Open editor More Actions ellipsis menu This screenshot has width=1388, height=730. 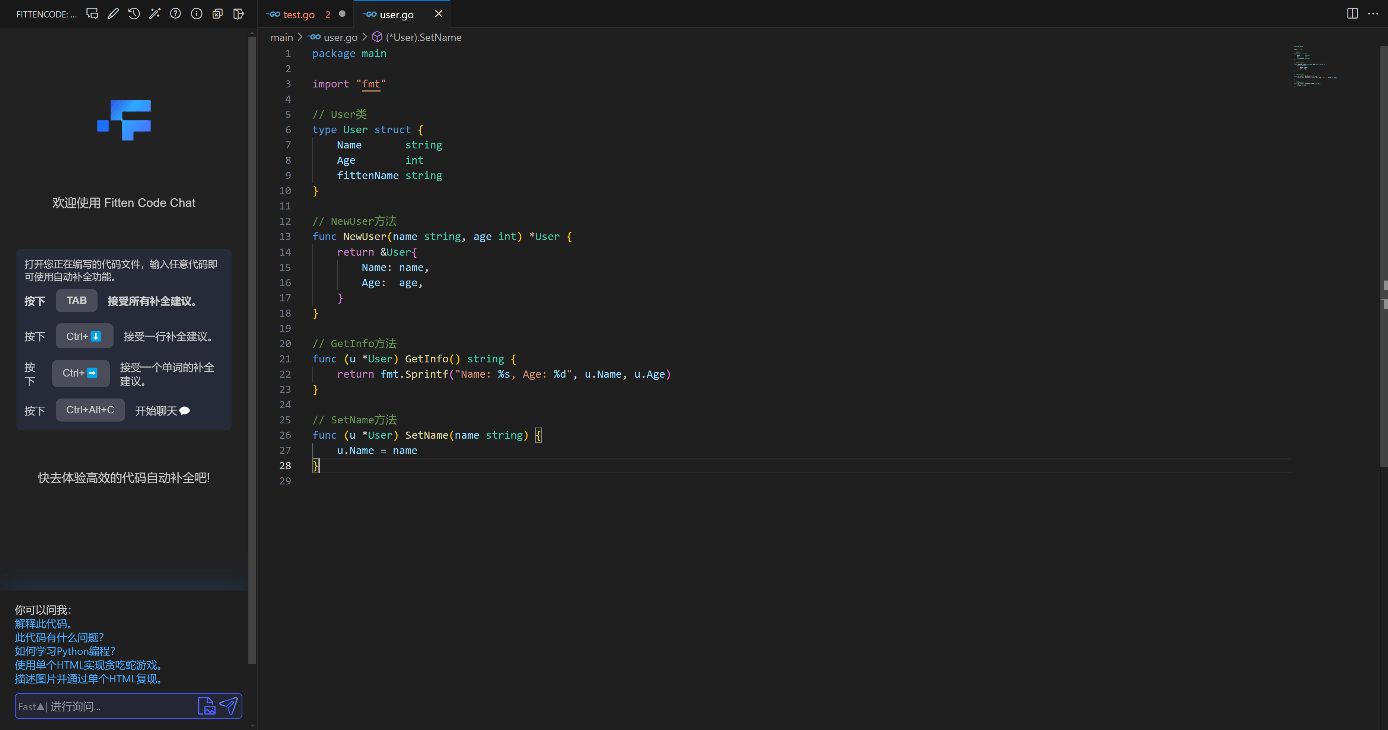(1372, 14)
